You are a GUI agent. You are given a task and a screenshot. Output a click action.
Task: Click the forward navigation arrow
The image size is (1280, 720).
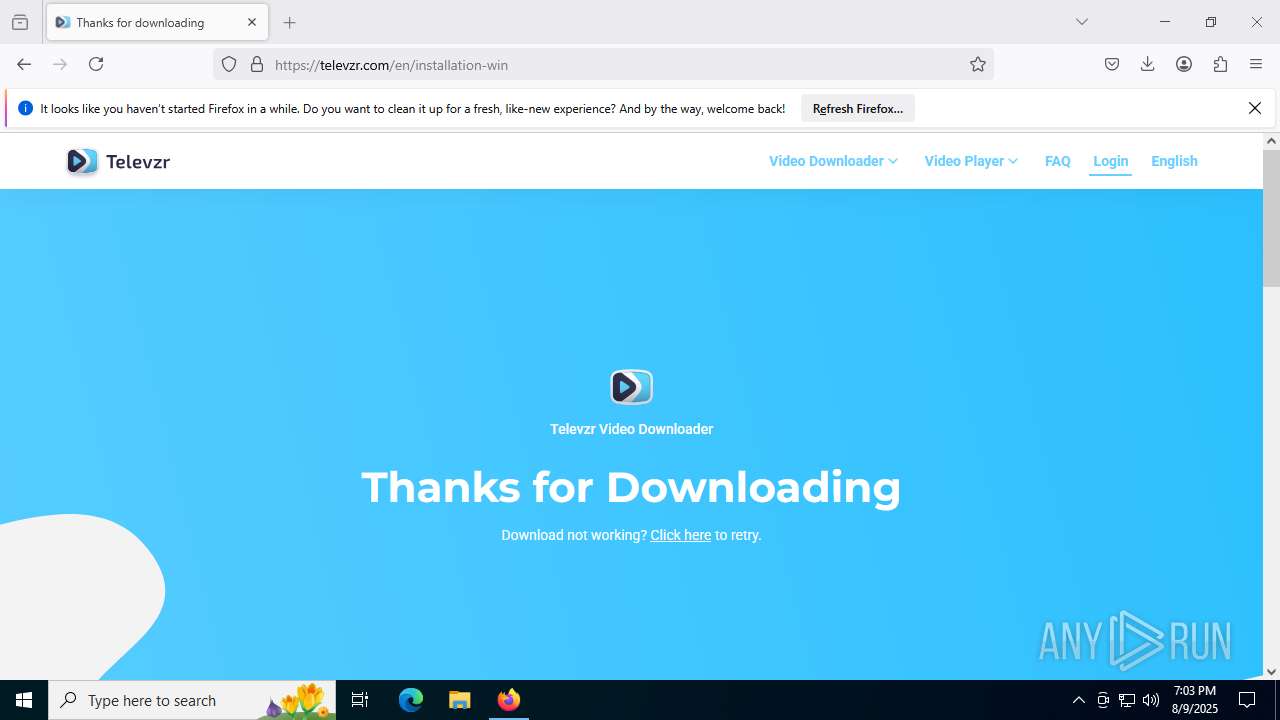click(x=60, y=64)
